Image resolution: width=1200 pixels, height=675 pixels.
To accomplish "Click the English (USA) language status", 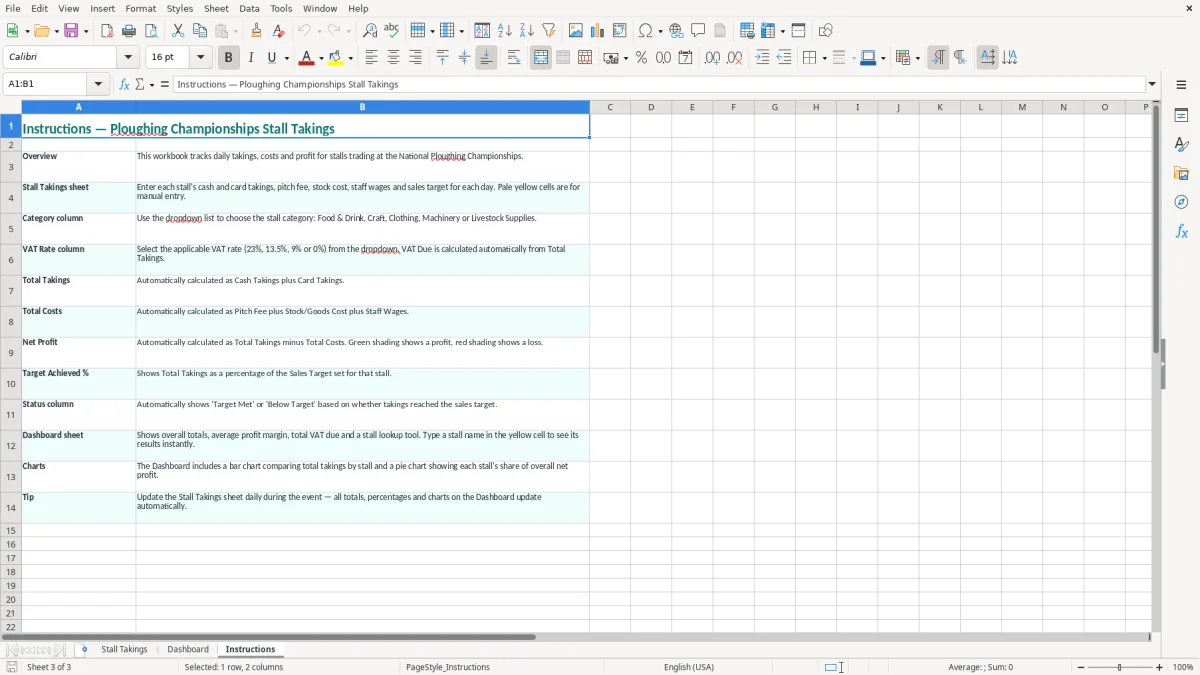I will point(689,667).
